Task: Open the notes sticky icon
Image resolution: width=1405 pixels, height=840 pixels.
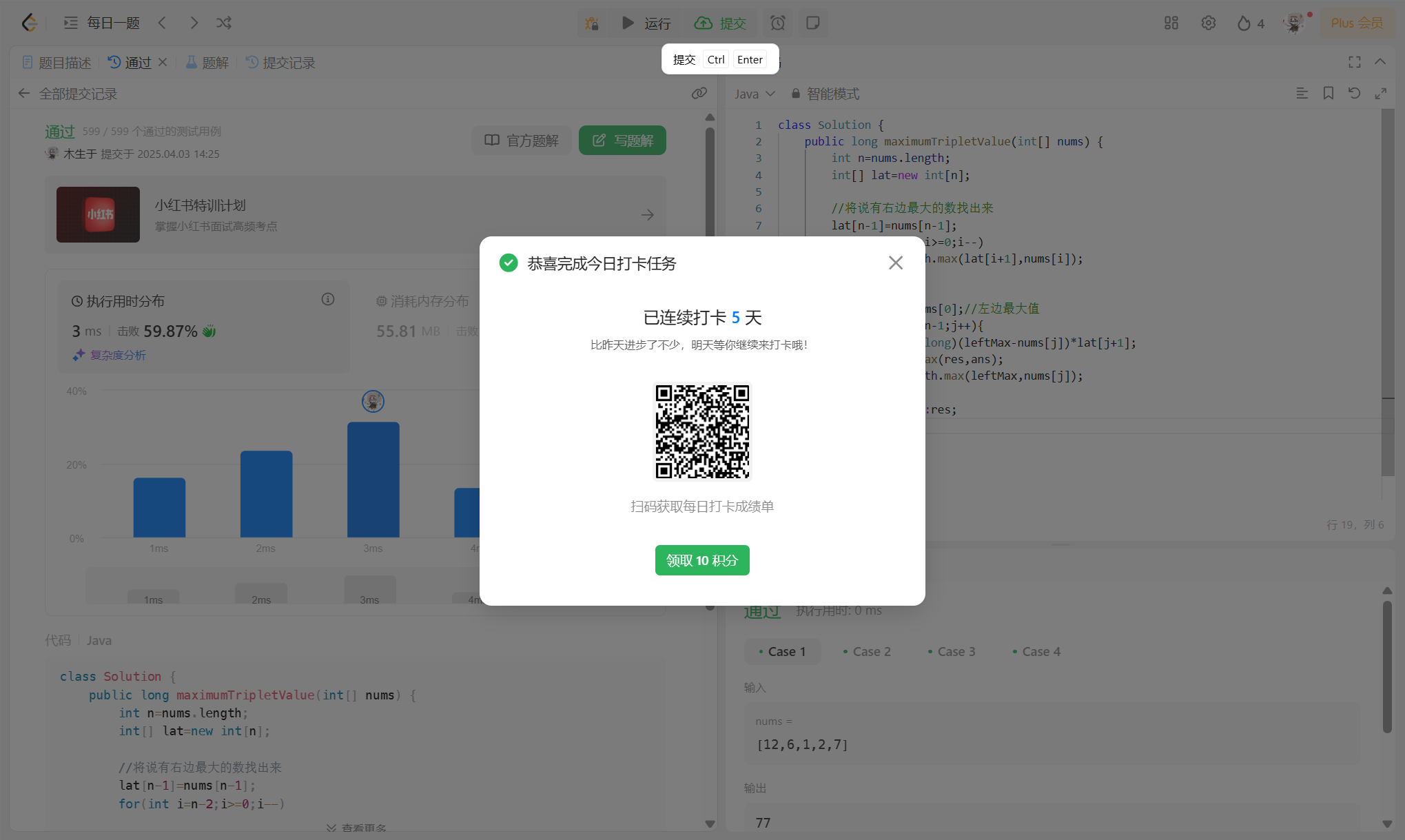Action: pyautogui.click(x=812, y=23)
